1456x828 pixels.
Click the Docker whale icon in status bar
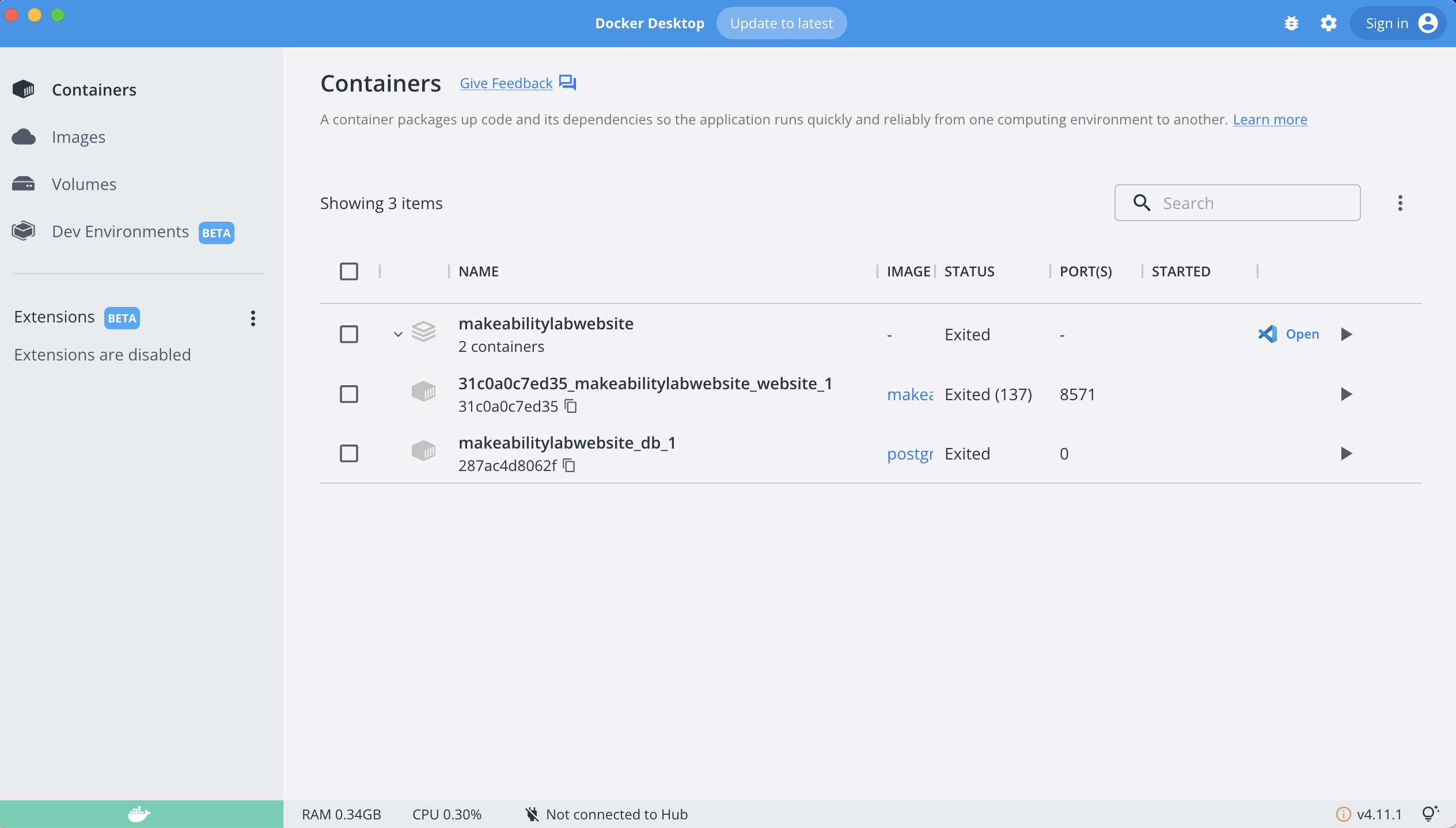[138, 814]
